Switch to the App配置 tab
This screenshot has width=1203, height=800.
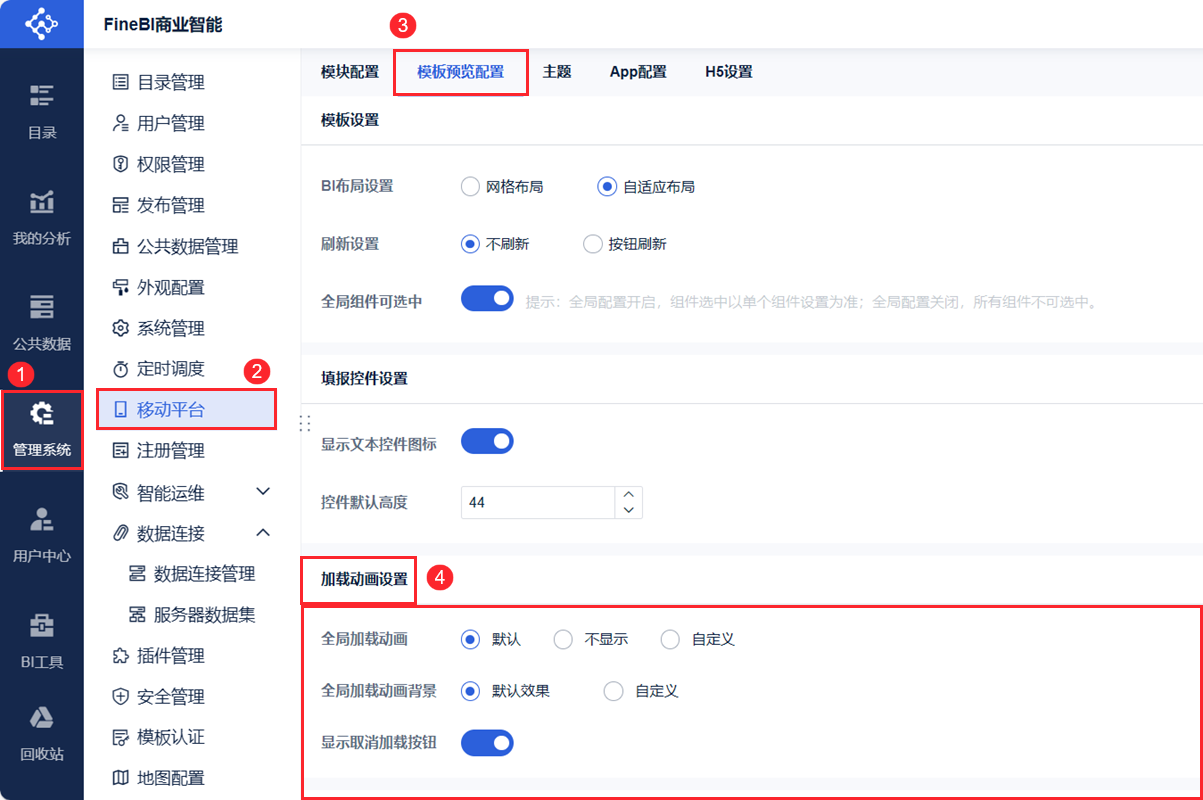point(638,71)
